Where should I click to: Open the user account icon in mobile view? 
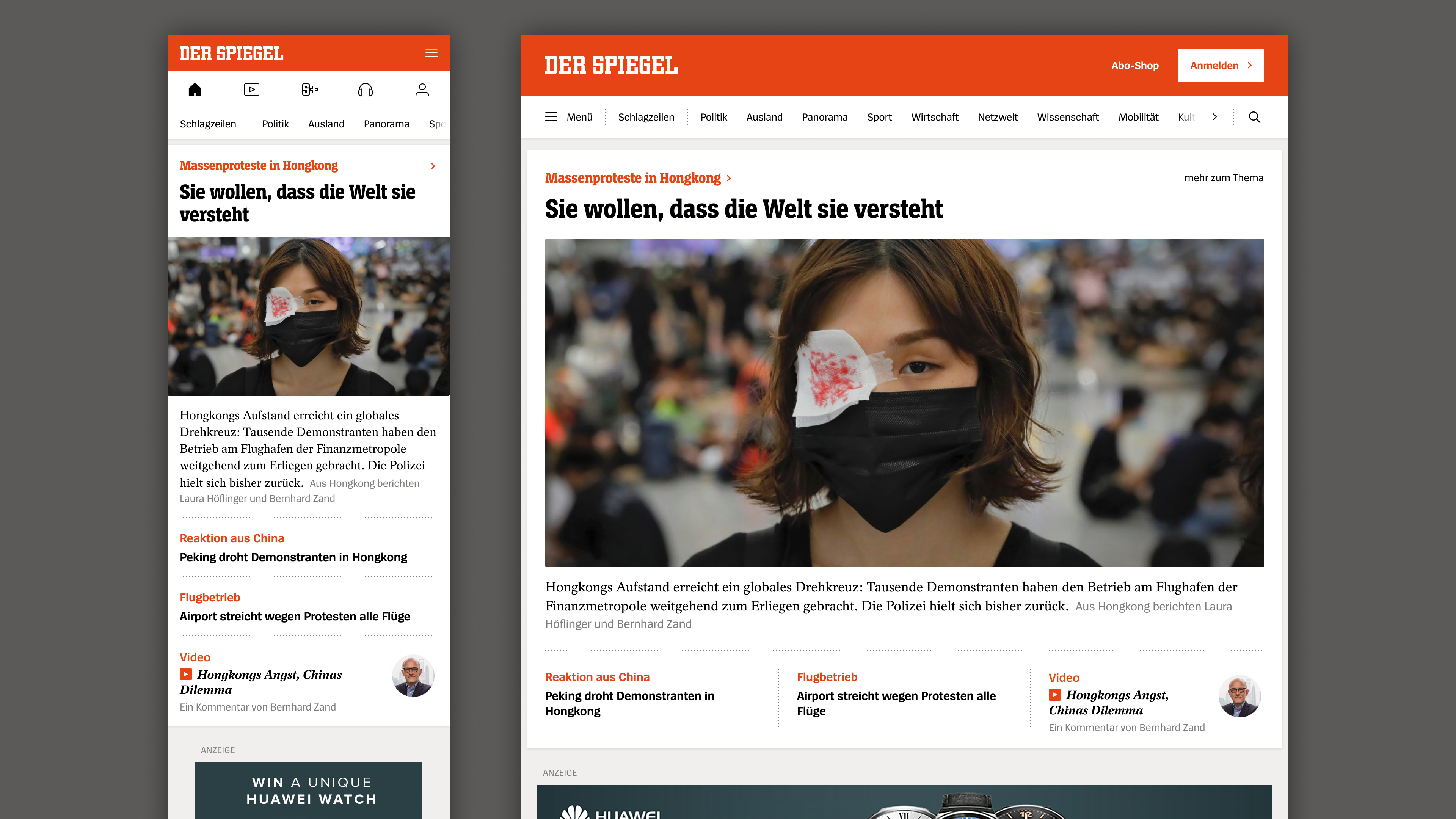(x=422, y=89)
